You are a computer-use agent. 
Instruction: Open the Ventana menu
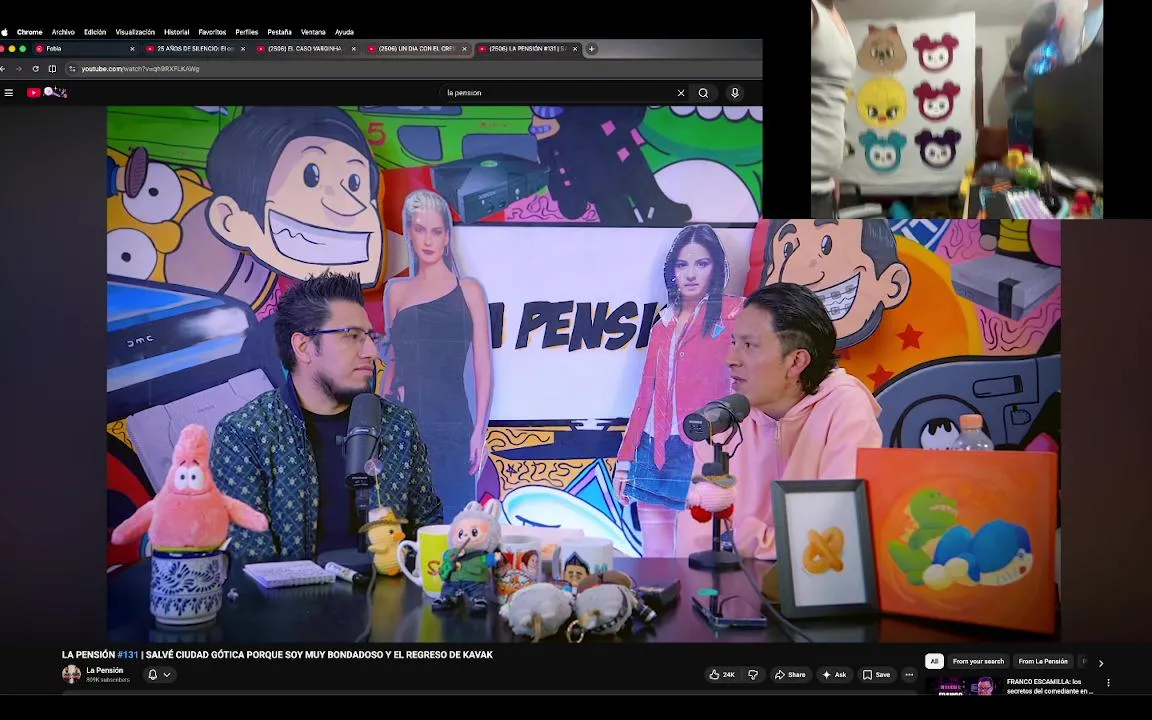pos(313,32)
